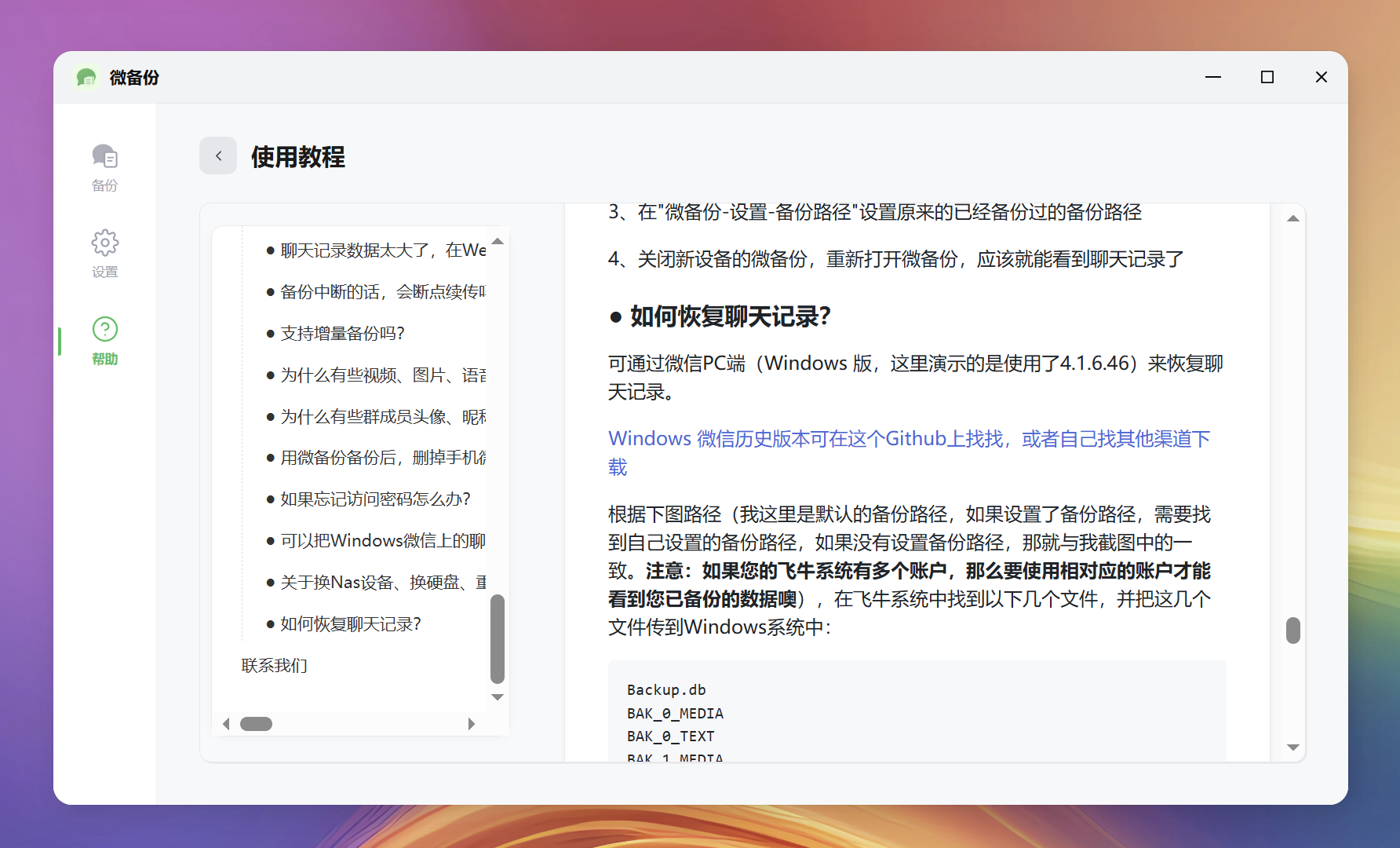The height and width of the screenshot is (848, 1400).
Task: Click the BAK_0_TEXT line in the code block
Action: point(670,737)
